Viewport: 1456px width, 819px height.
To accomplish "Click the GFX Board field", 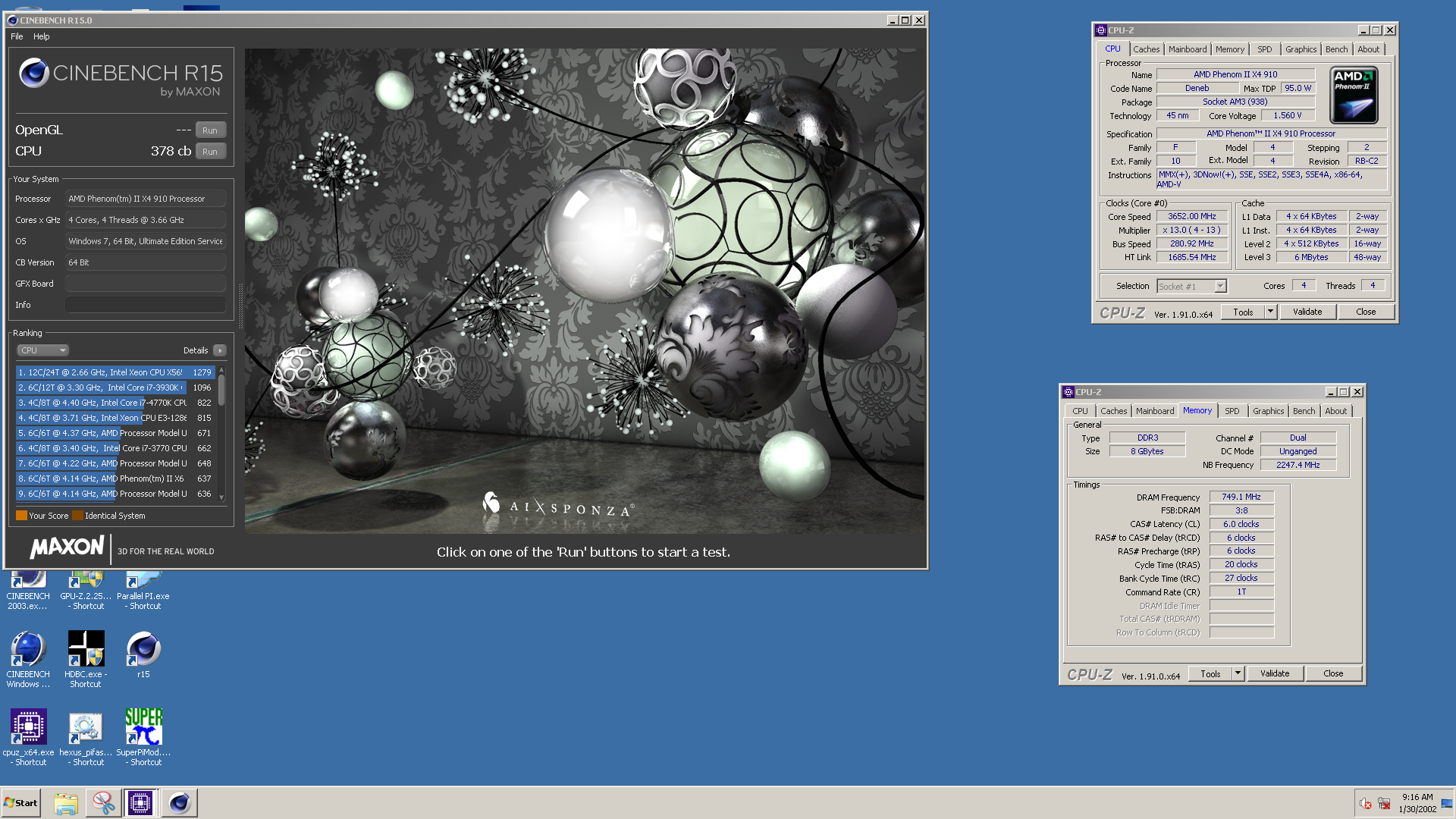I will coord(146,284).
